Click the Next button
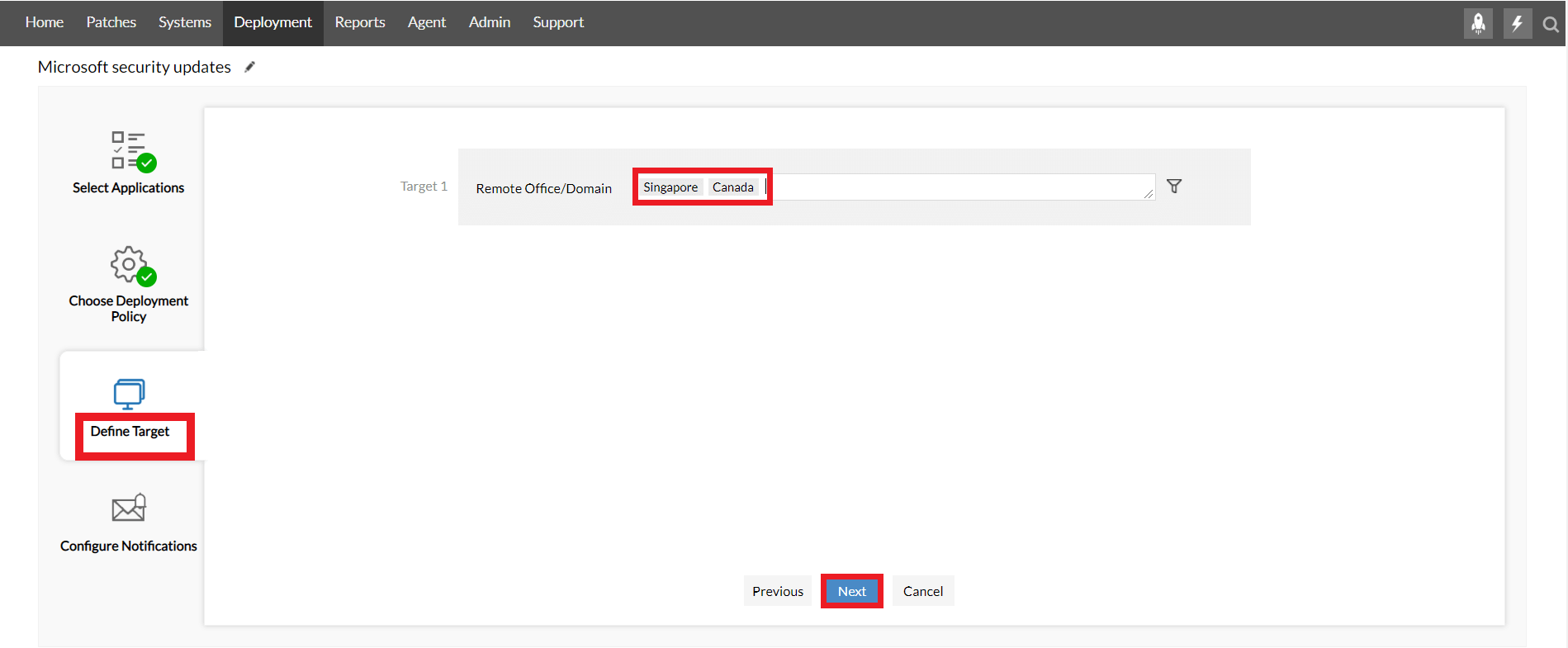This screenshot has height=648, width=1568. tap(852, 591)
